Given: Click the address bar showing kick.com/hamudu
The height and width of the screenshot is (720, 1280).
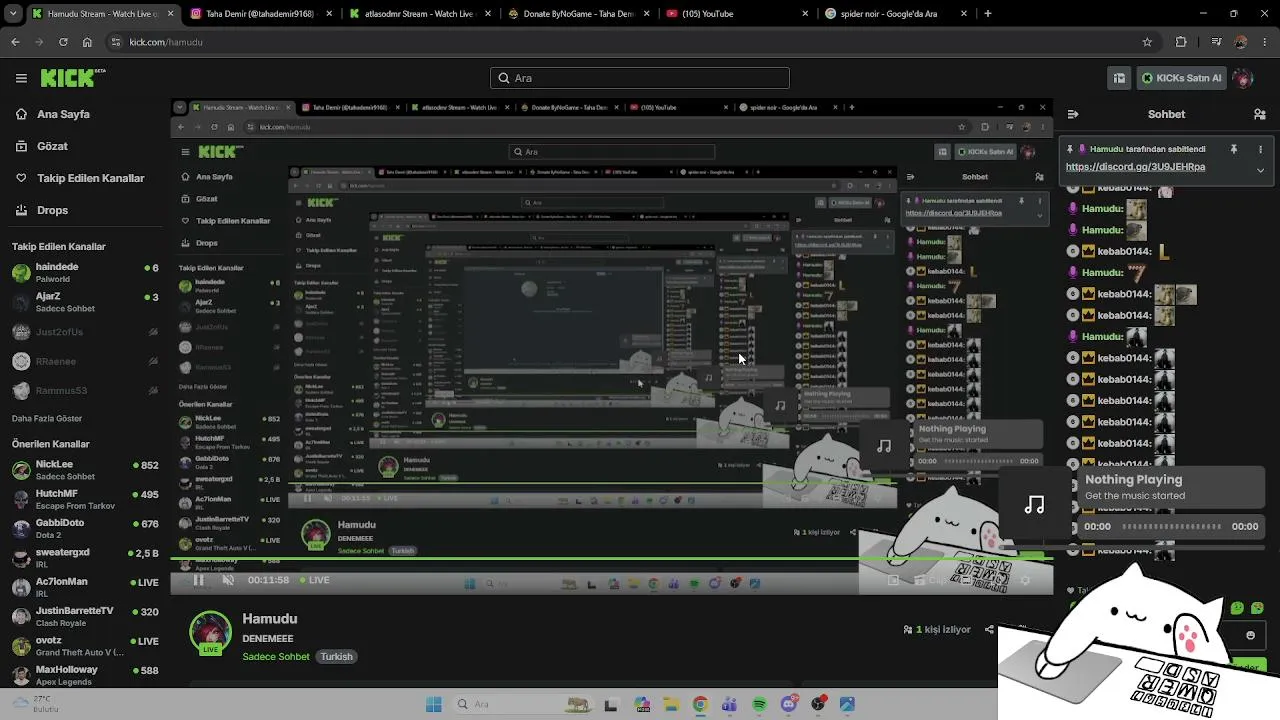Looking at the screenshot, I should tap(630, 42).
